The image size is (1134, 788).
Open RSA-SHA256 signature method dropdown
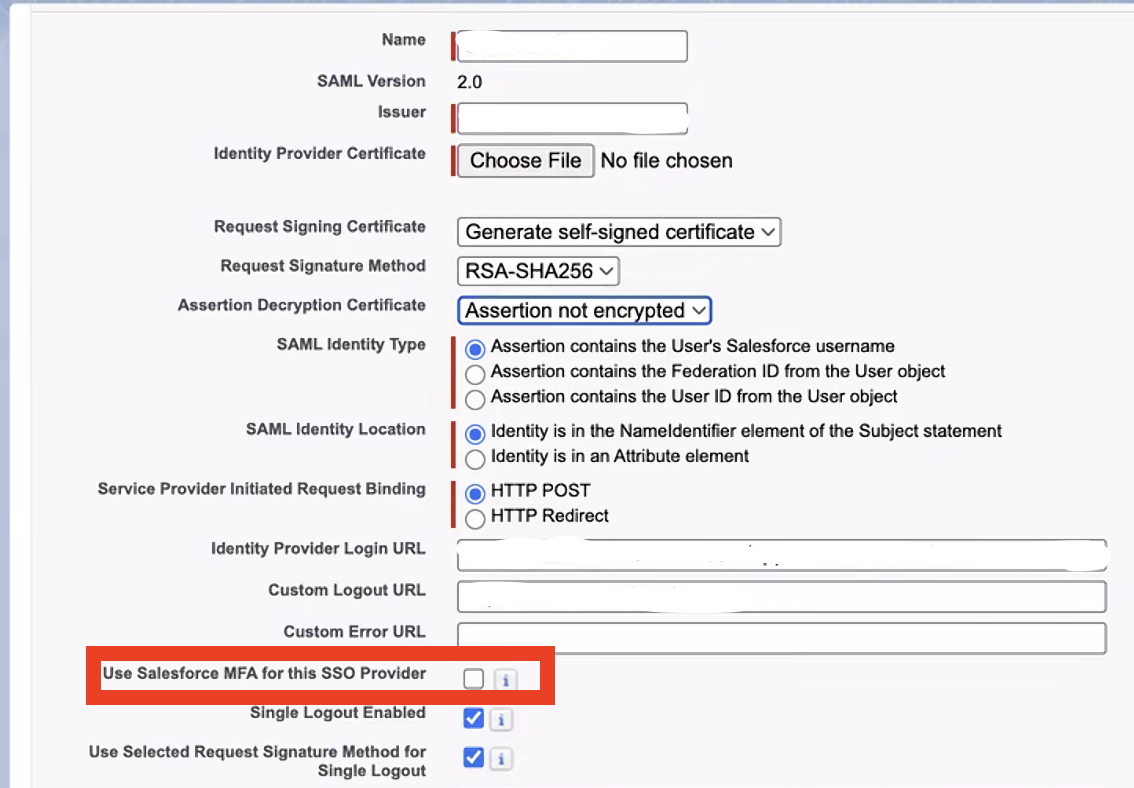click(538, 271)
